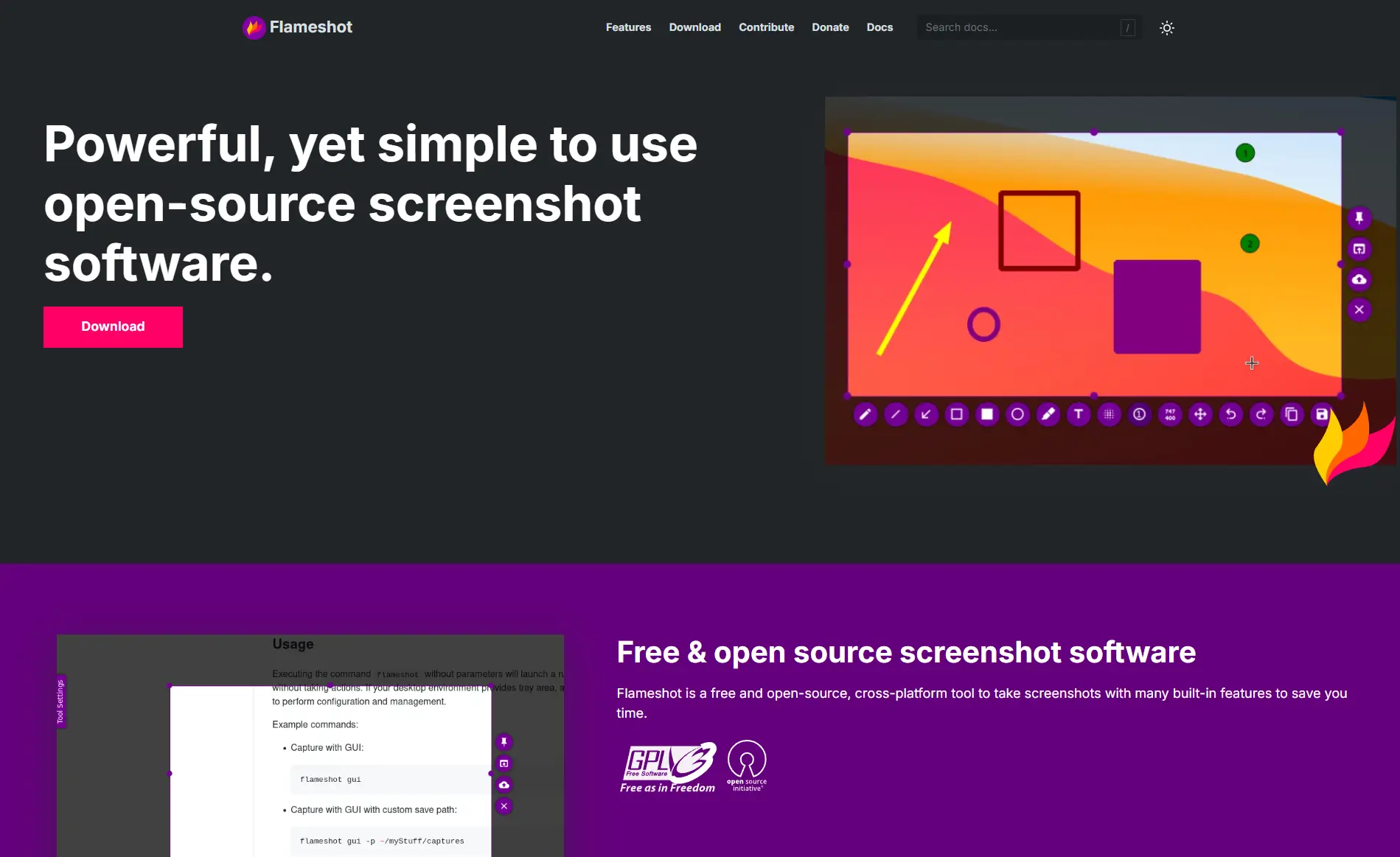Open the Features nav item
This screenshot has height=857, width=1400.
pyautogui.click(x=628, y=27)
